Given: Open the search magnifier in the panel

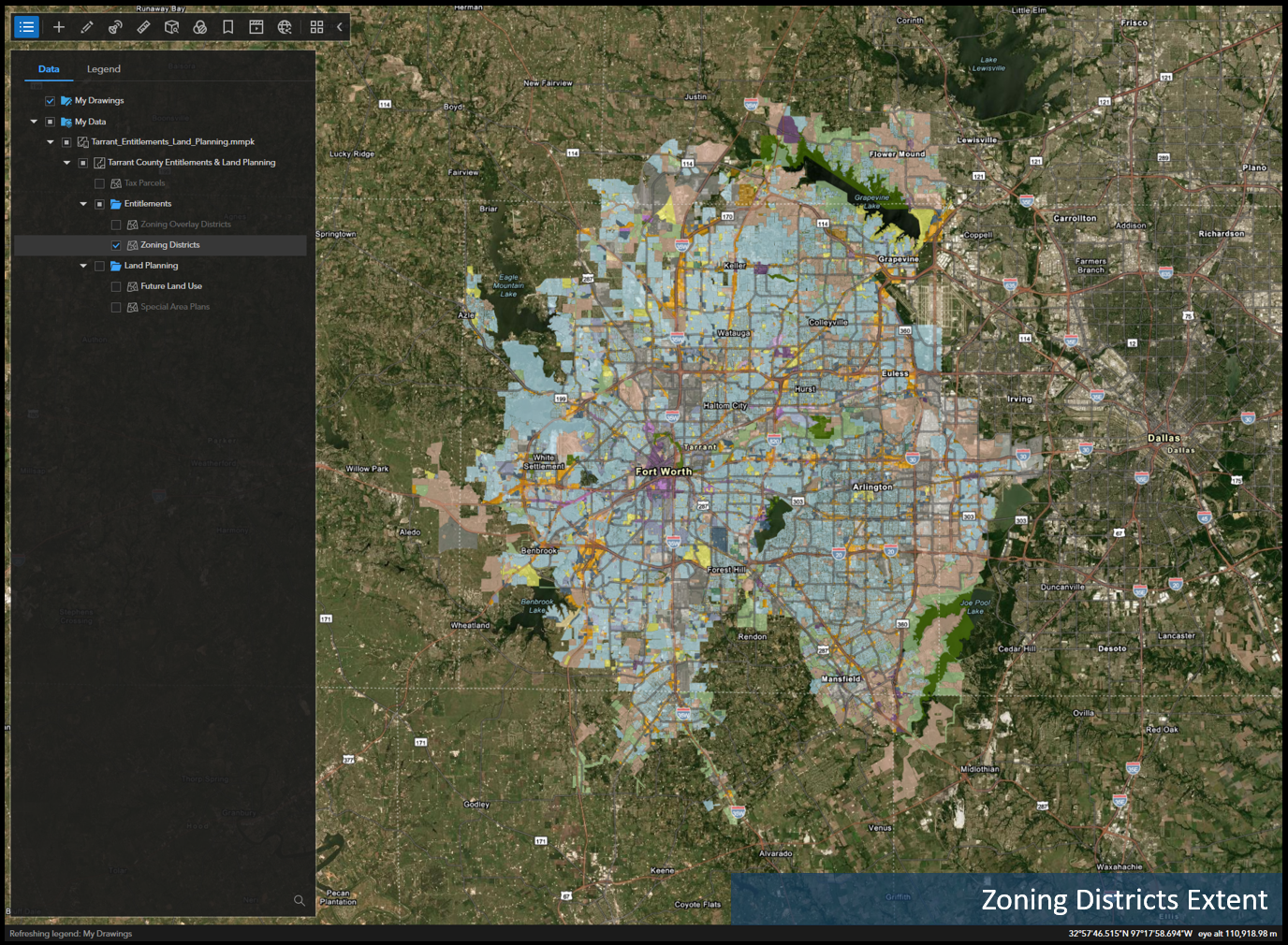Looking at the screenshot, I should pyautogui.click(x=299, y=900).
